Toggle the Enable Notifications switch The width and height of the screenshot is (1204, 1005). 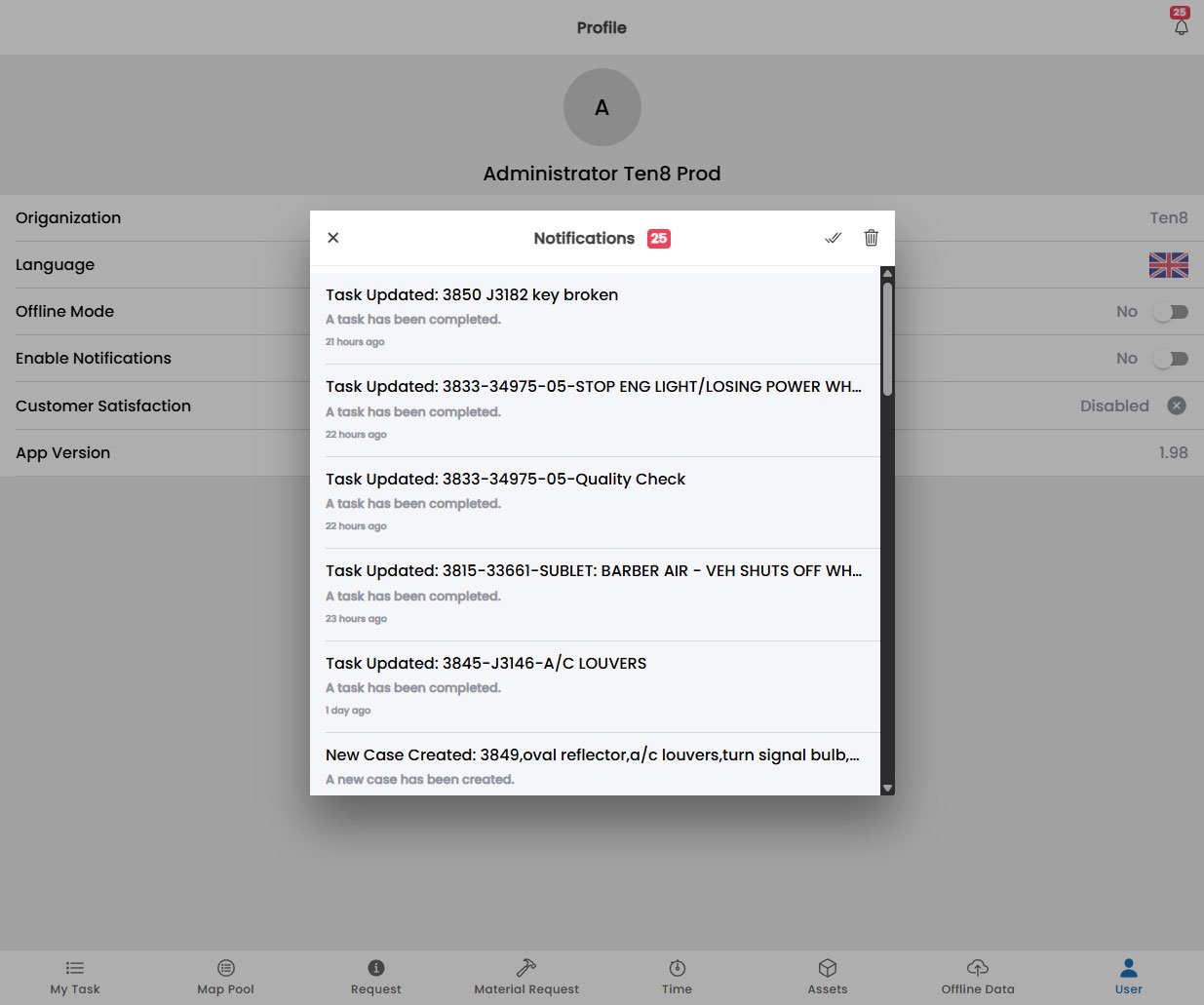(x=1170, y=359)
